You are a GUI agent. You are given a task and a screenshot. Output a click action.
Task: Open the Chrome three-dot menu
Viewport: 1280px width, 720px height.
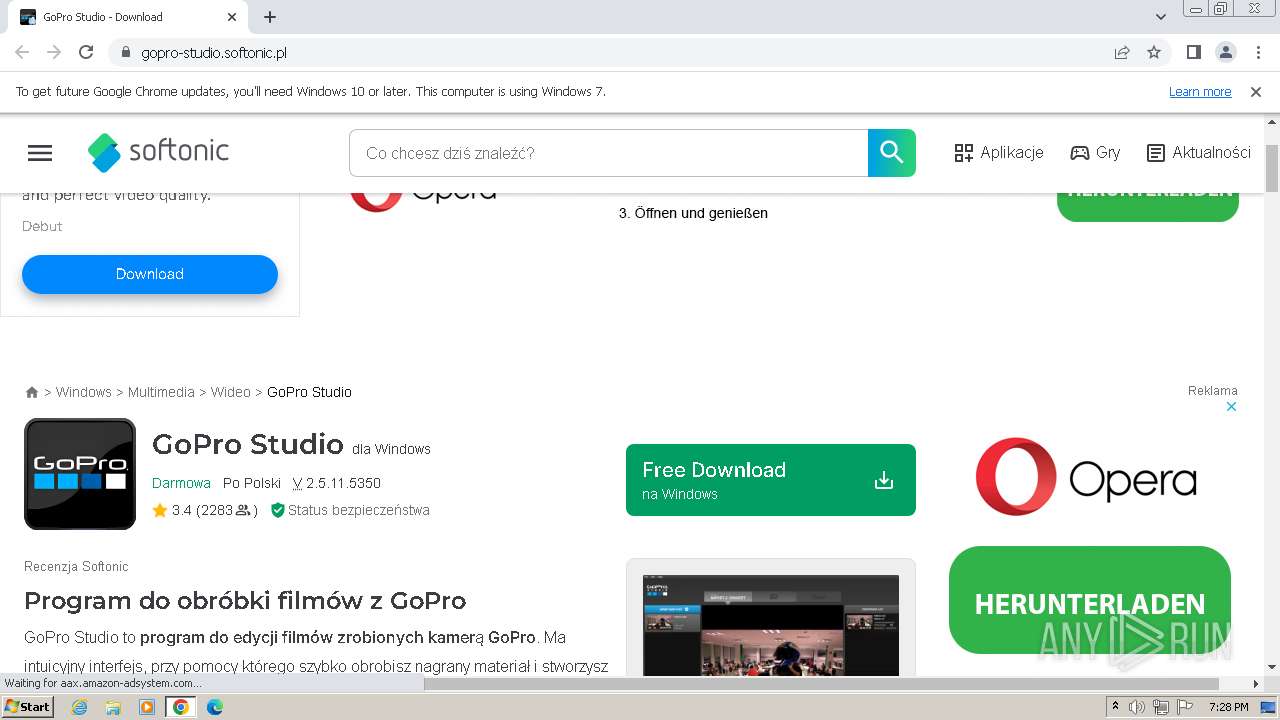coord(1258,52)
